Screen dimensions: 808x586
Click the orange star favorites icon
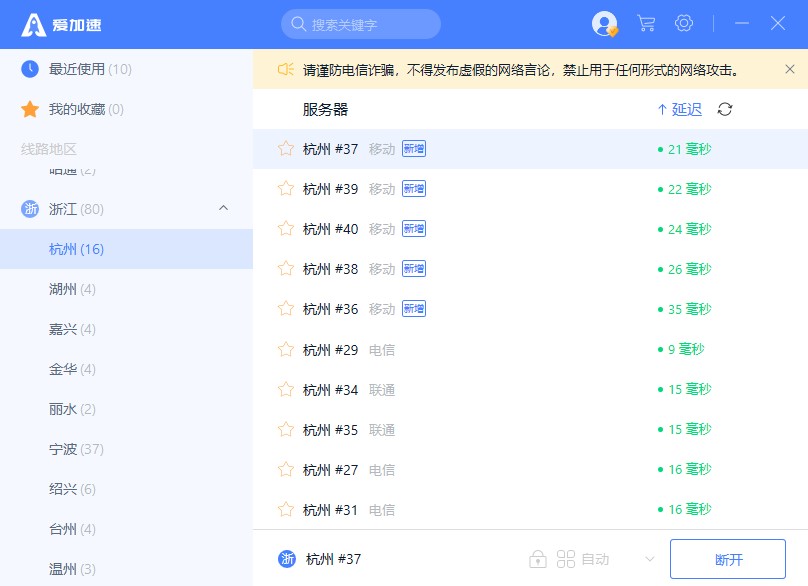click(30, 109)
